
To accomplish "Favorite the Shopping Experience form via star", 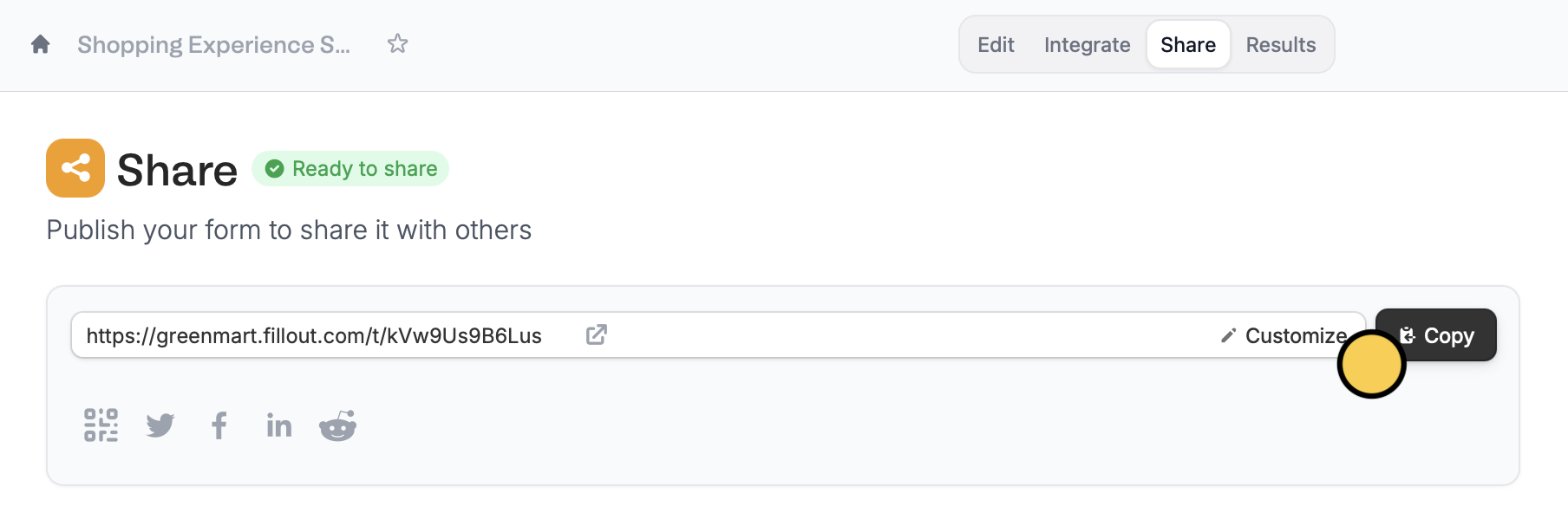I will click(398, 43).
